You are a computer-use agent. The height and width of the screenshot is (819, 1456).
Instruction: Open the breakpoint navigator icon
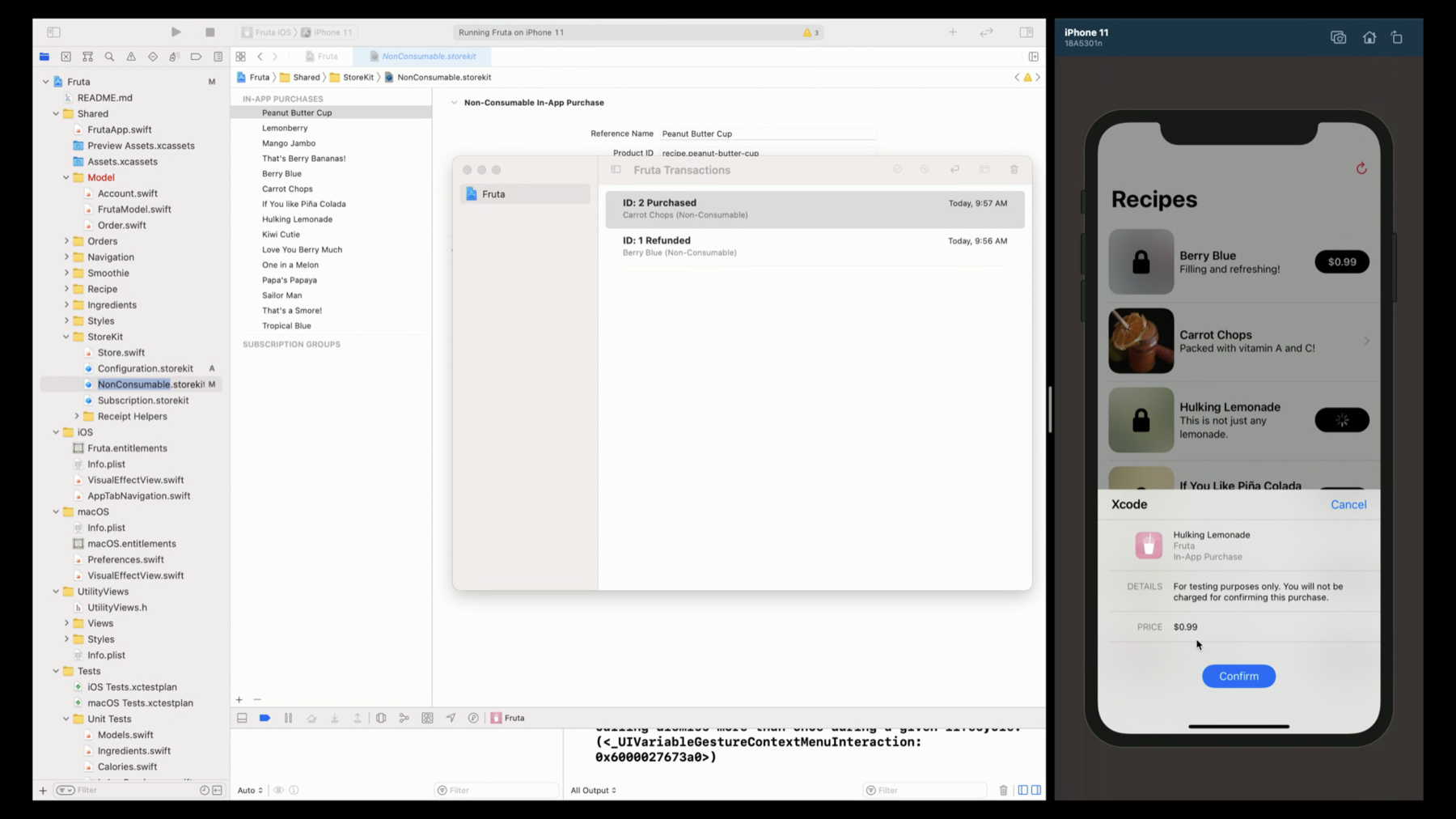(x=196, y=57)
